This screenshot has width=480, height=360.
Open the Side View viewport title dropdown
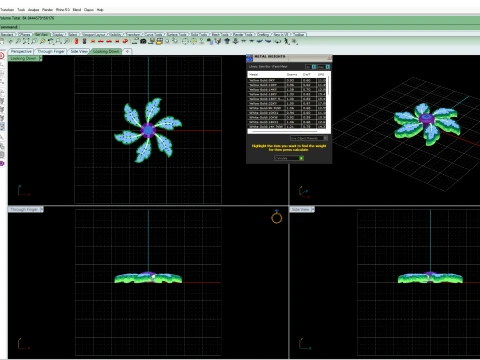click(x=313, y=209)
